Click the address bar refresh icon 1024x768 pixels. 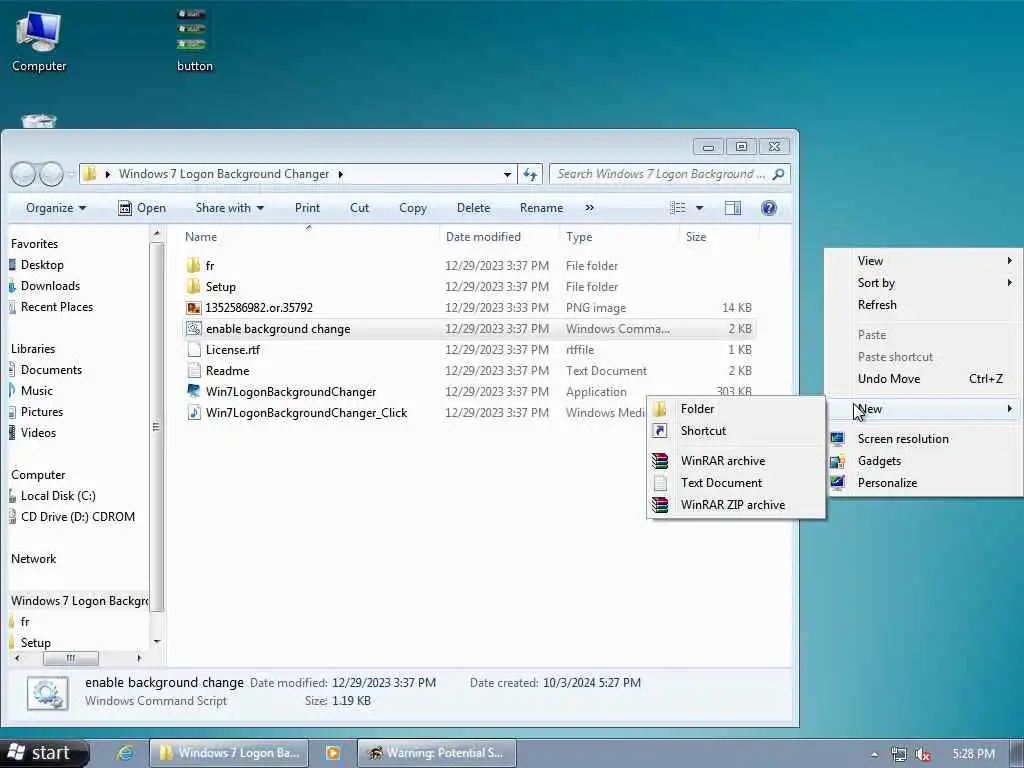pyautogui.click(x=530, y=174)
